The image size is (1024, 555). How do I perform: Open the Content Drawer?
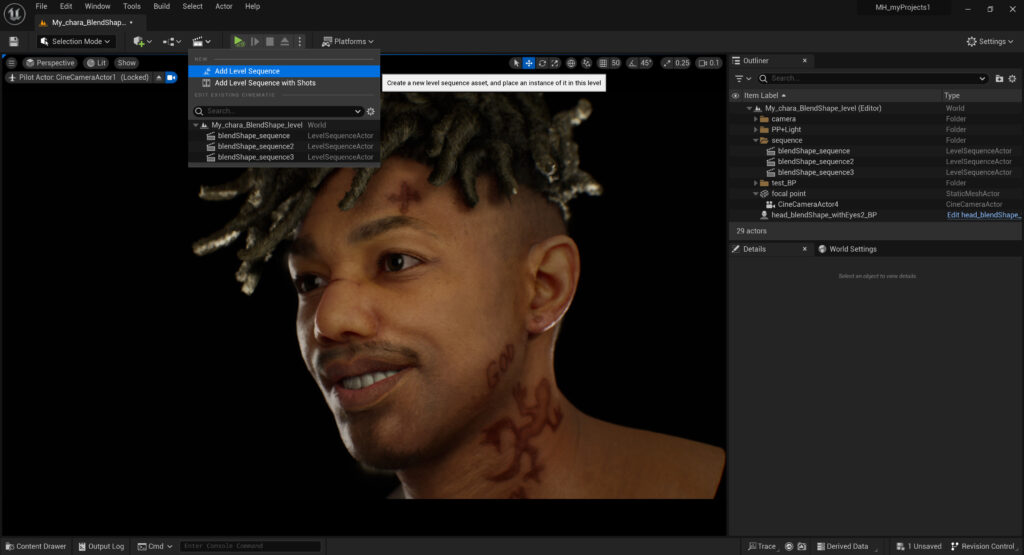35,546
